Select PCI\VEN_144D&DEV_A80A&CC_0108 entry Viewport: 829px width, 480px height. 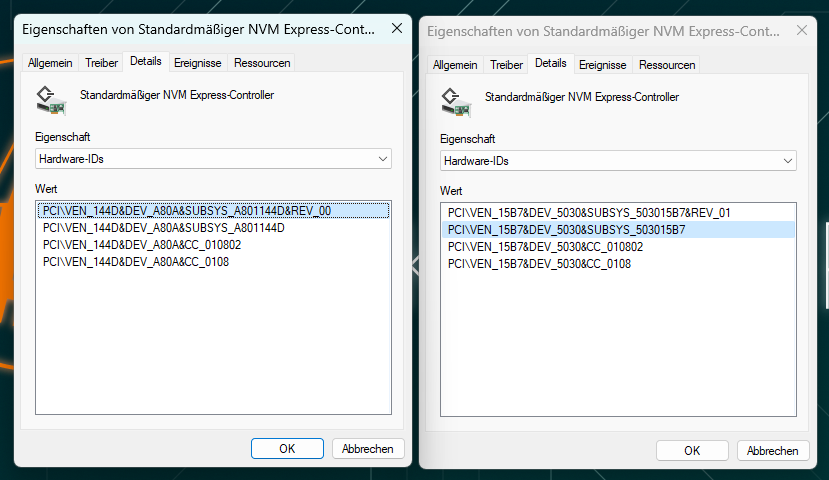214,262
